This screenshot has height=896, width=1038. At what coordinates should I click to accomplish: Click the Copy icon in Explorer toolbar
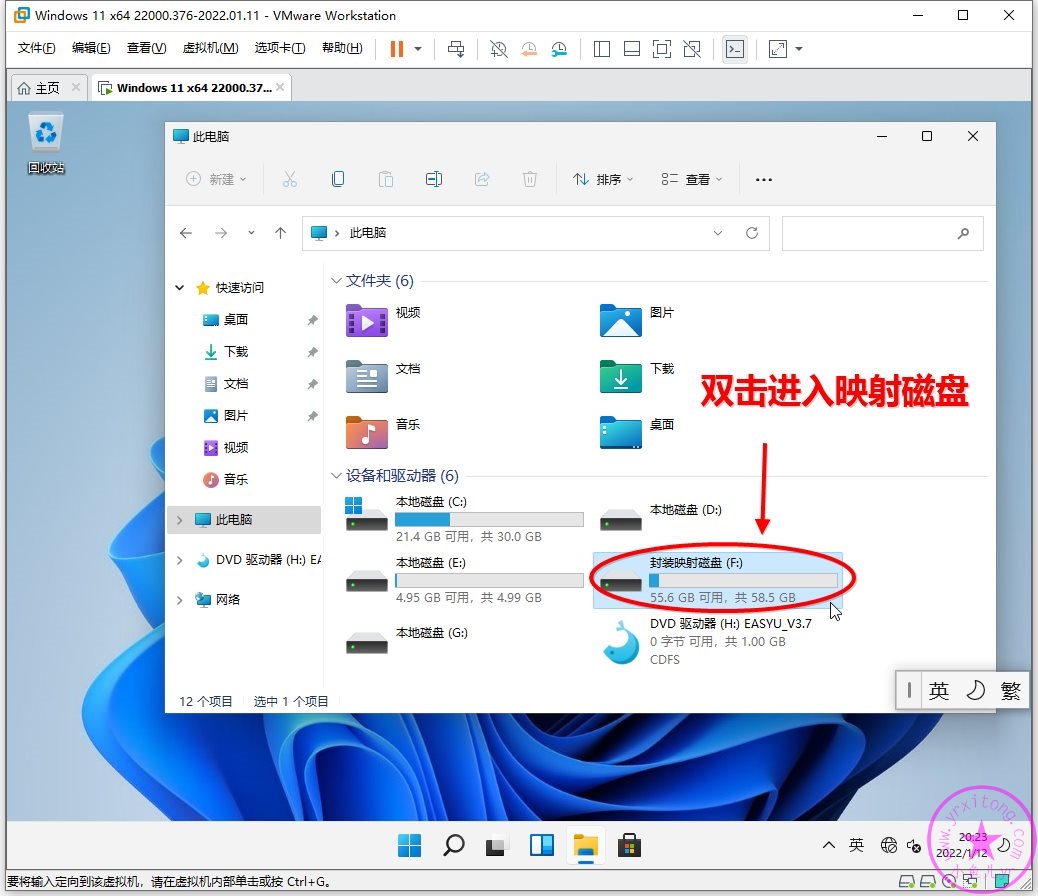click(x=338, y=179)
